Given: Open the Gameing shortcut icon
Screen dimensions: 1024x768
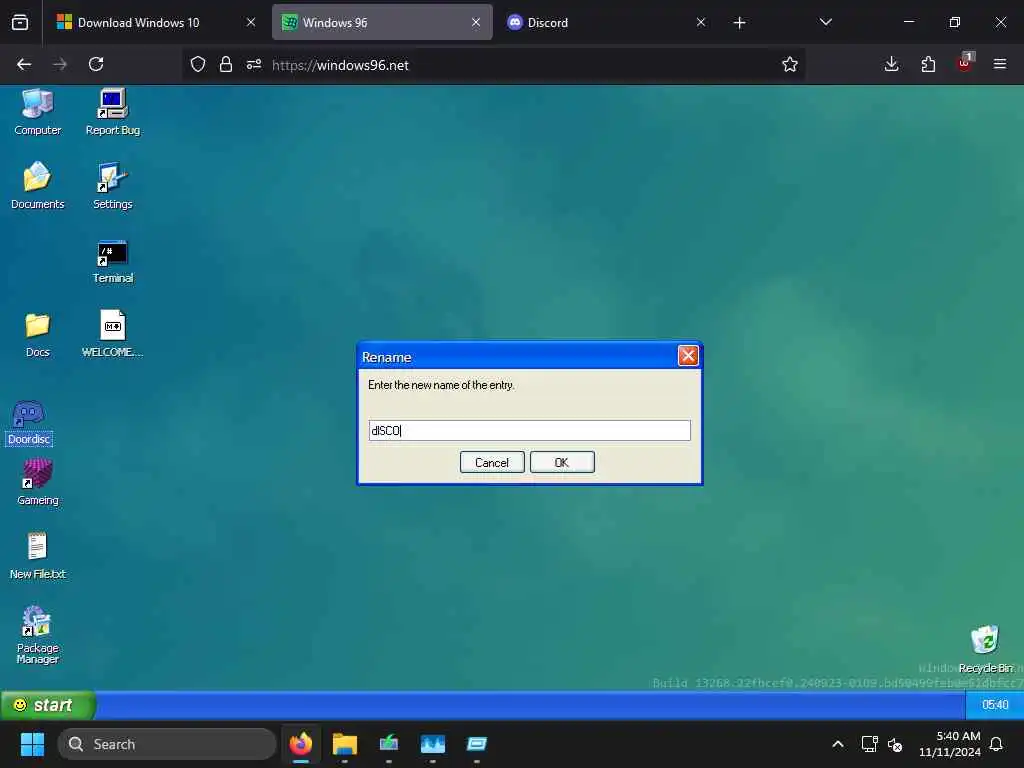Looking at the screenshot, I should (37, 481).
